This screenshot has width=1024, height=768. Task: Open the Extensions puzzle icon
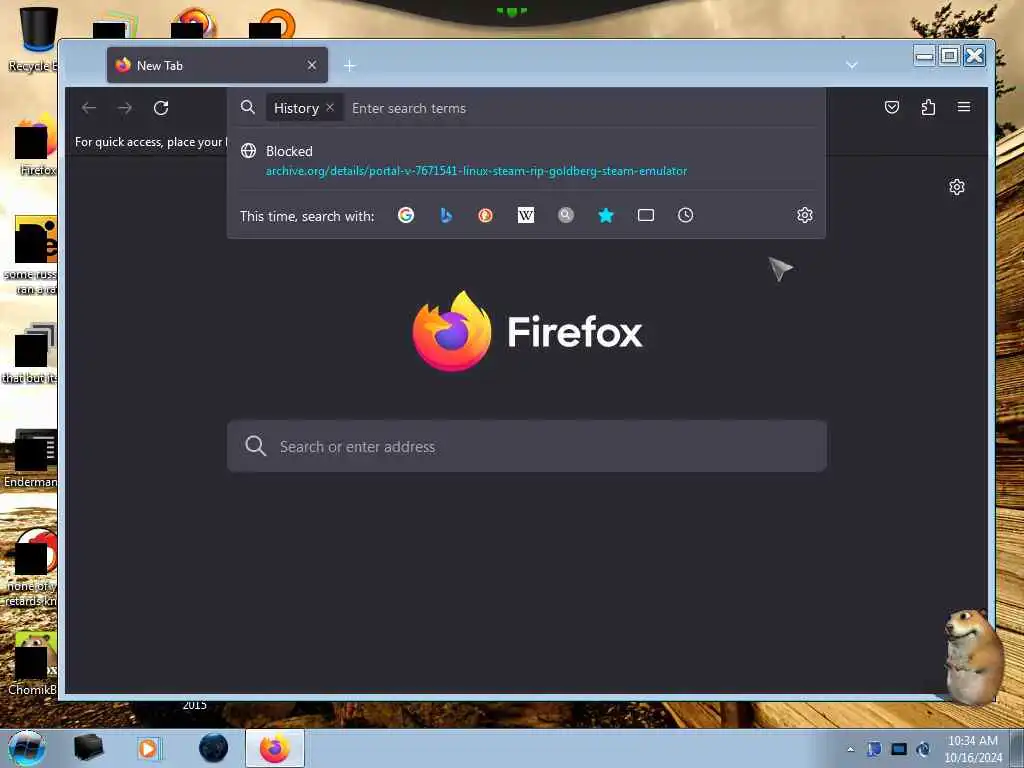(x=928, y=107)
